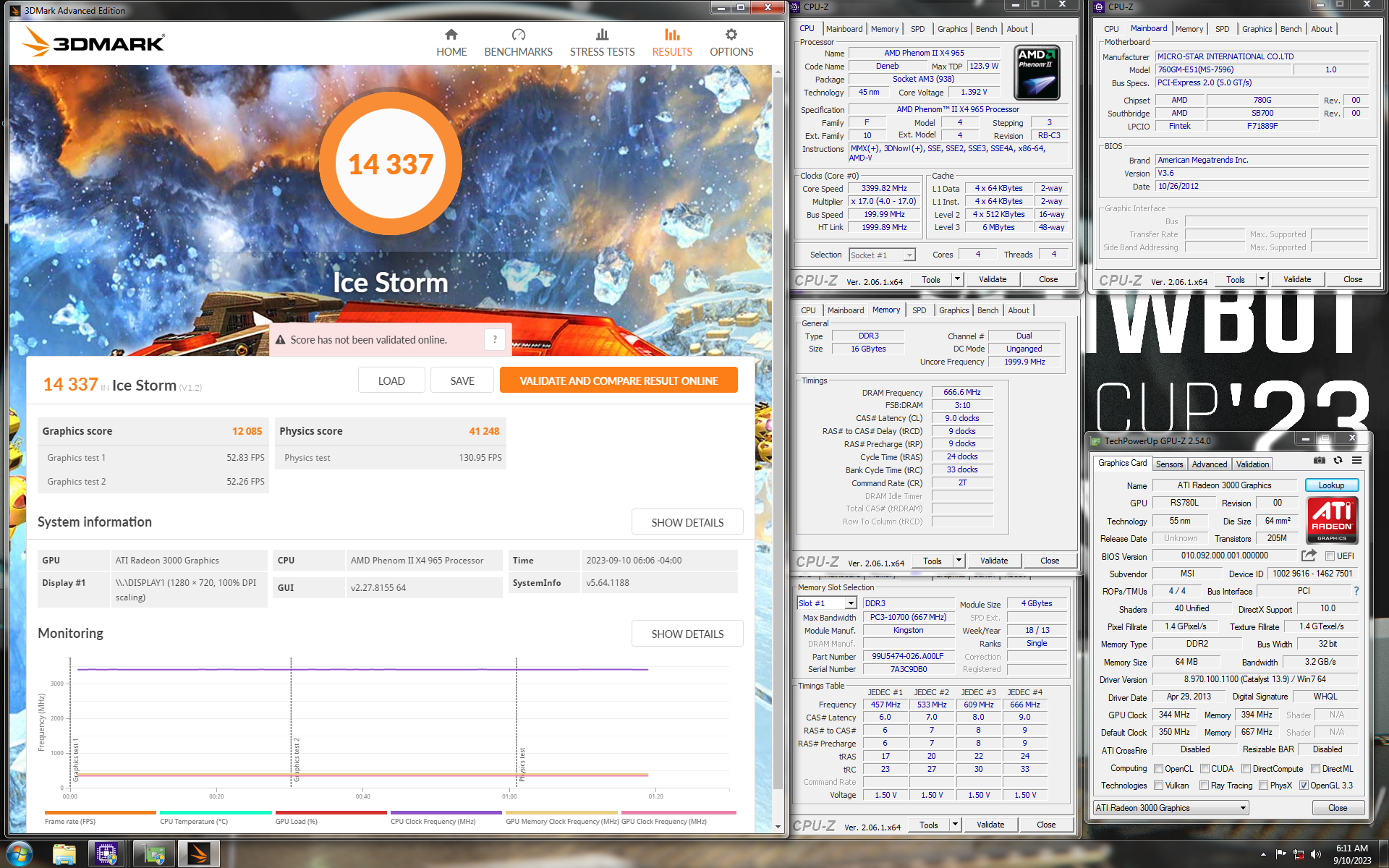Expand Tools arrow in the CPU-Z processor window
The height and width of the screenshot is (868, 1389).
(x=957, y=279)
